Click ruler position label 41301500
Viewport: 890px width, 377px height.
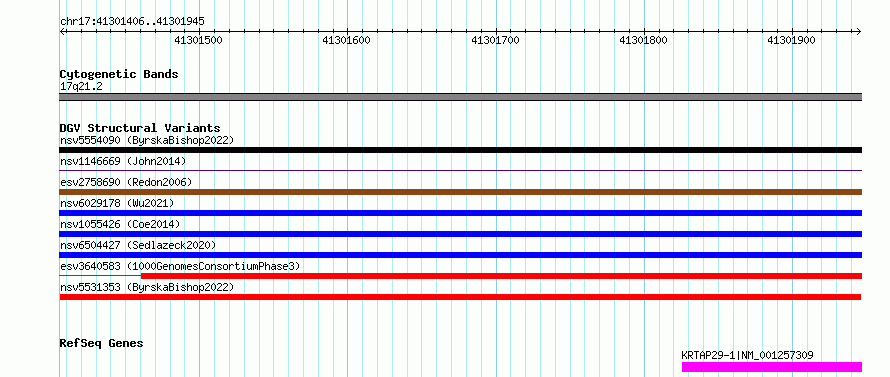pyautogui.click(x=198, y=40)
